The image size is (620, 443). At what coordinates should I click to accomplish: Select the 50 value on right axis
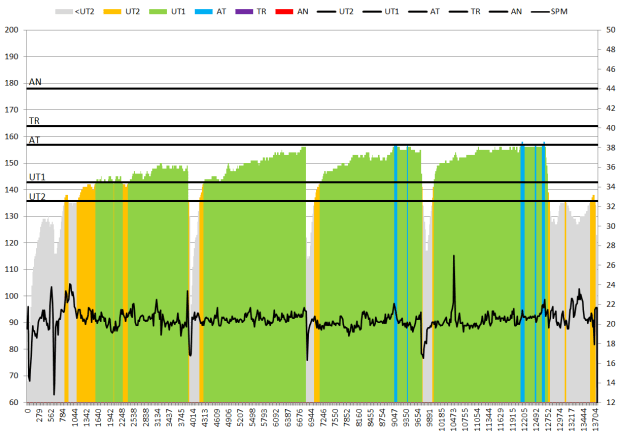[607, 30]
